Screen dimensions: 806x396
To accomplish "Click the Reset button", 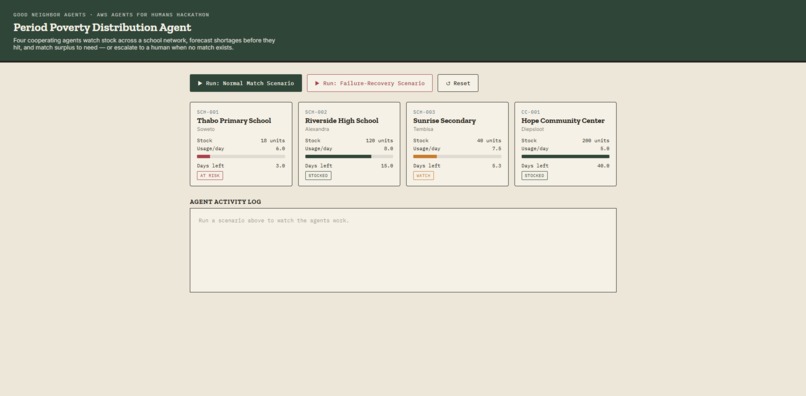I will coord(457,83).
